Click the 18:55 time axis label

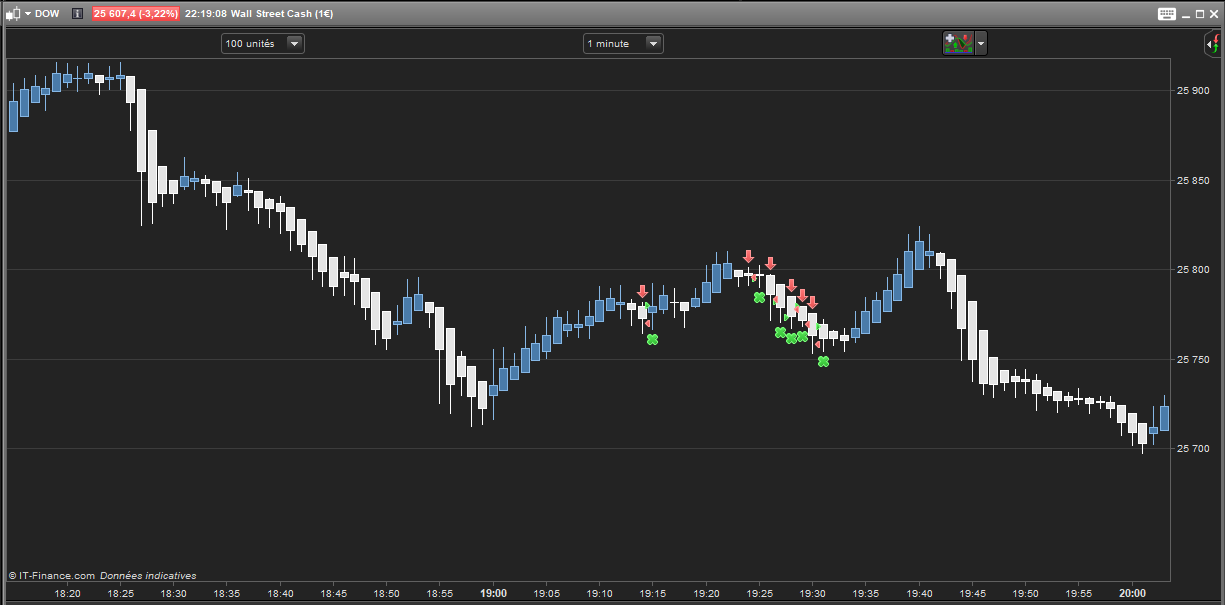click(439, 593)
